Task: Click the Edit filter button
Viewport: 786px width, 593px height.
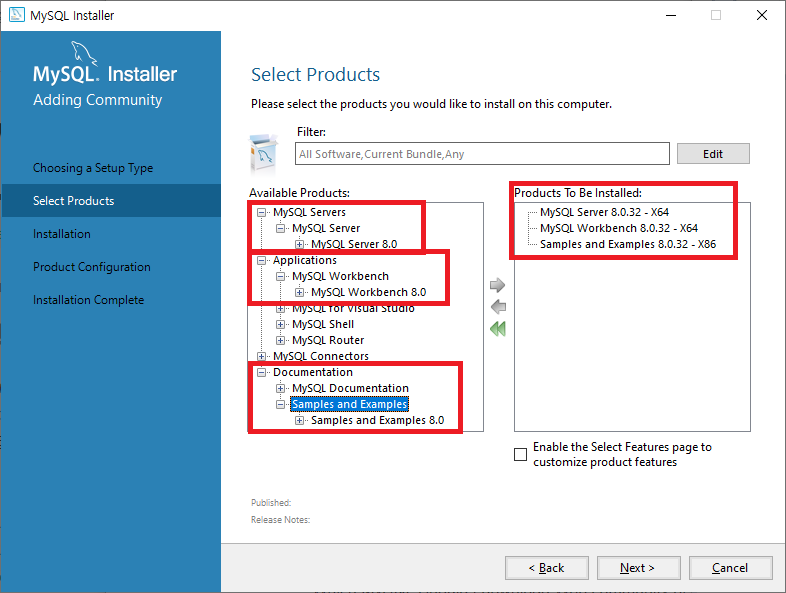Action: point(713,154)
